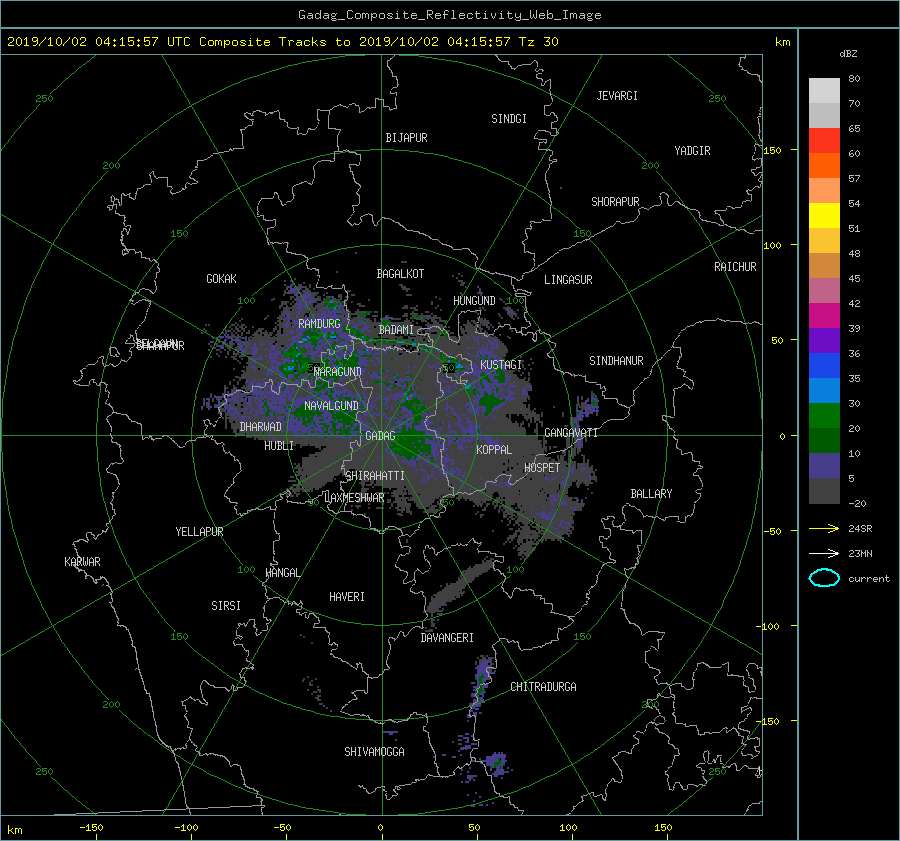Viewport: 900px width, 841px height.
Task: Click the 'YELLAPUR' map label
Action: [199, 532]
